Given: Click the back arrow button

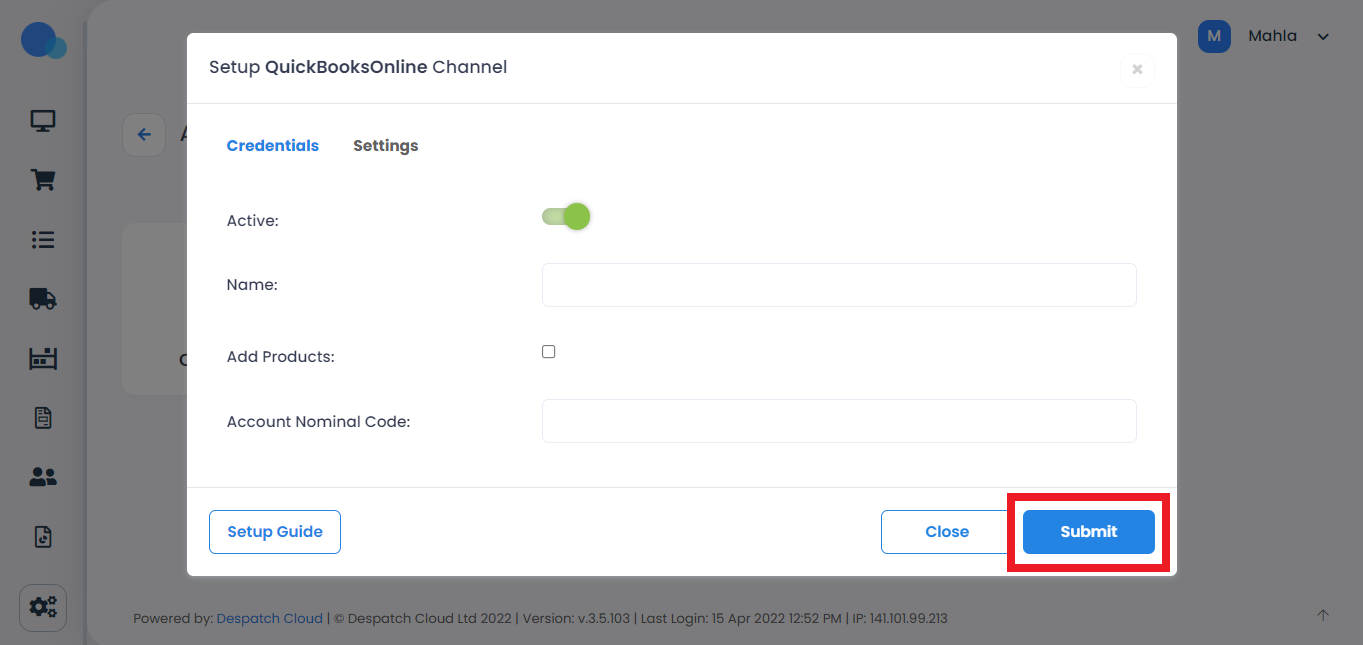Looking at the screenshot, I should click(144, 134).
